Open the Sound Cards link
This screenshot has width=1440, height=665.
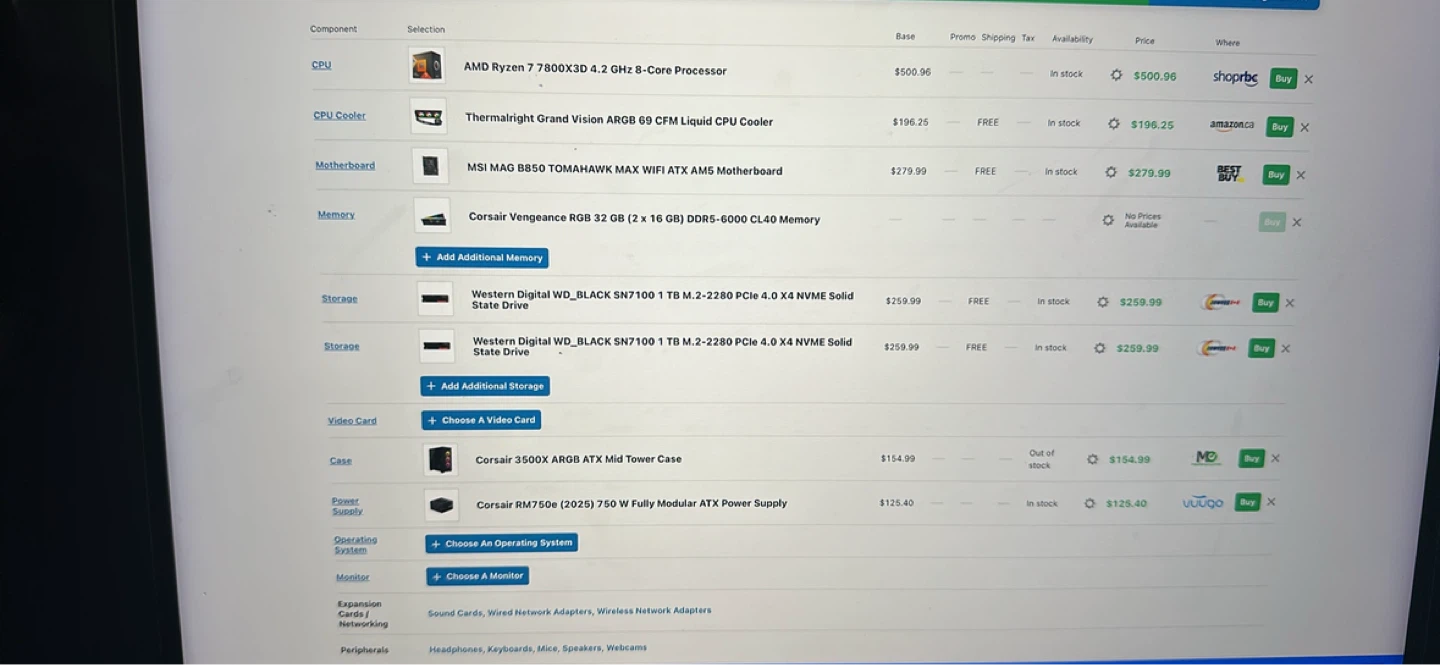tap(455, 613)
